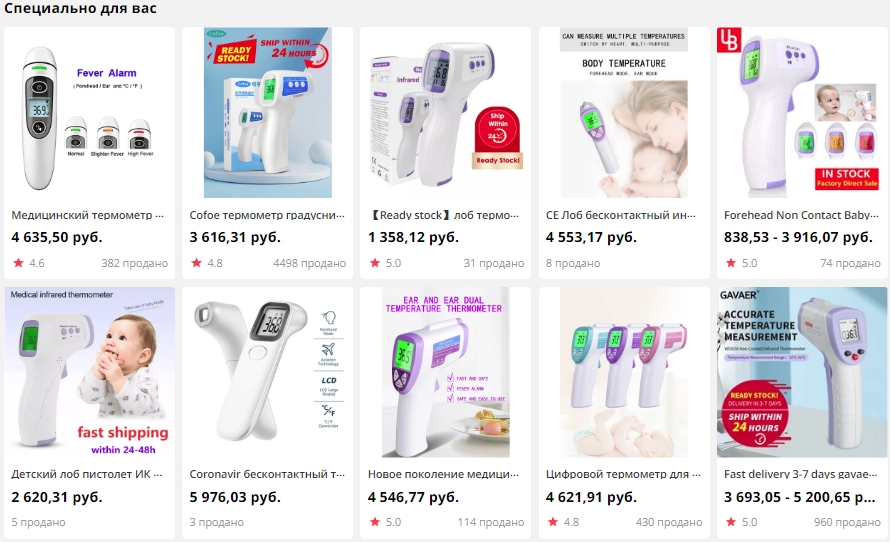Click the star rating 4.6 icon

pos(19,263)
